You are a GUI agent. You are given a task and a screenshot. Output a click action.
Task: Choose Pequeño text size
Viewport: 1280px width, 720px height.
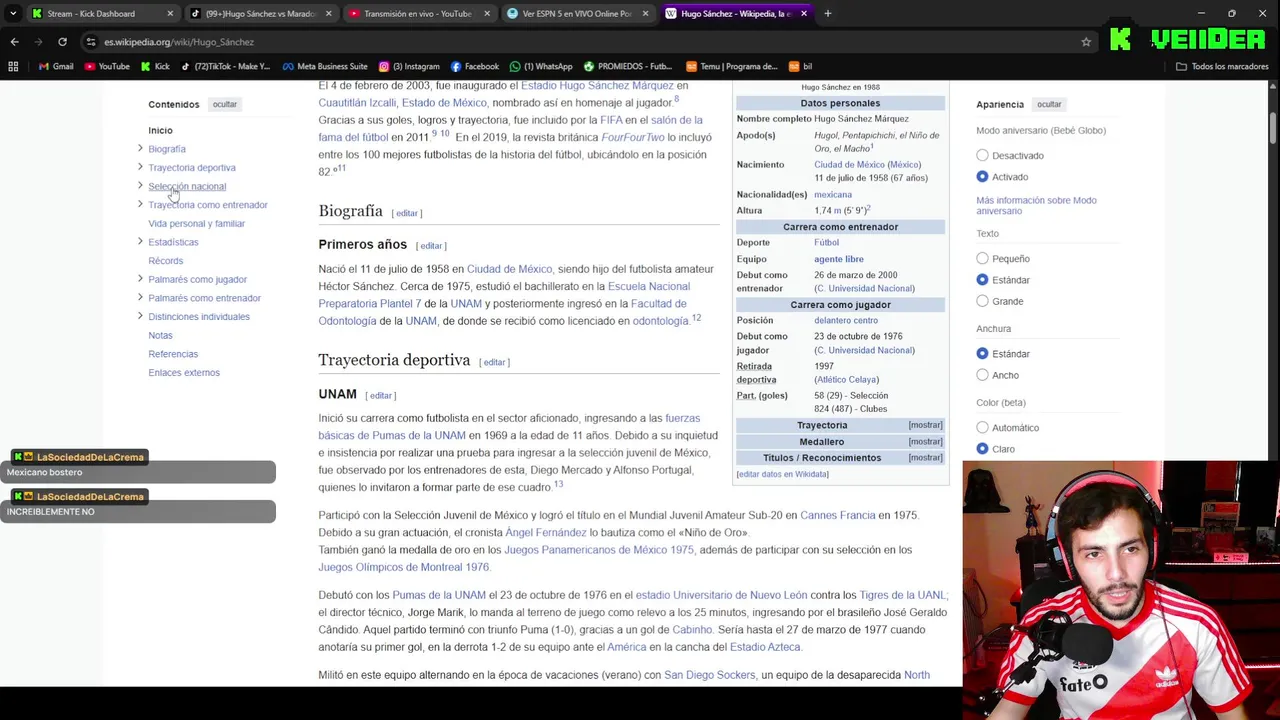(982, 259)
